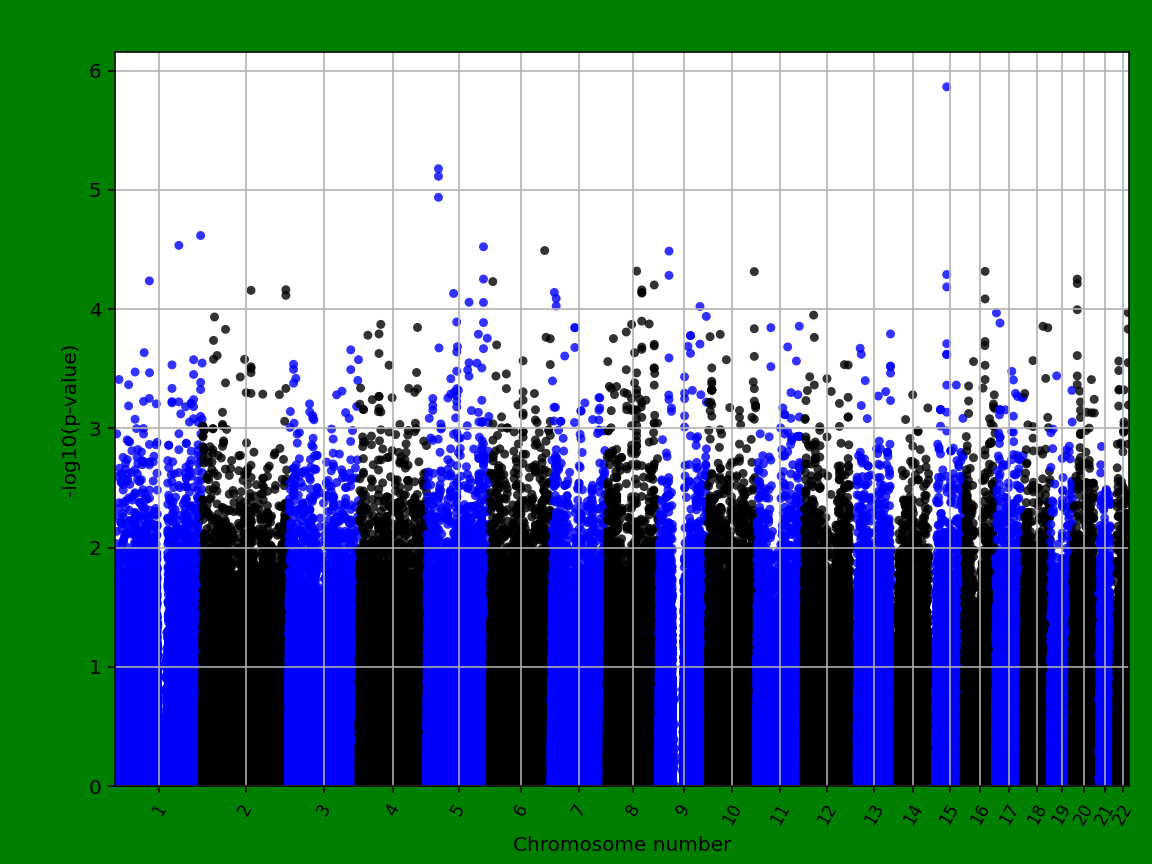Click the cluster of points above 5 on chromosome 5
The image size is (1152, 864).
(439, 172)
